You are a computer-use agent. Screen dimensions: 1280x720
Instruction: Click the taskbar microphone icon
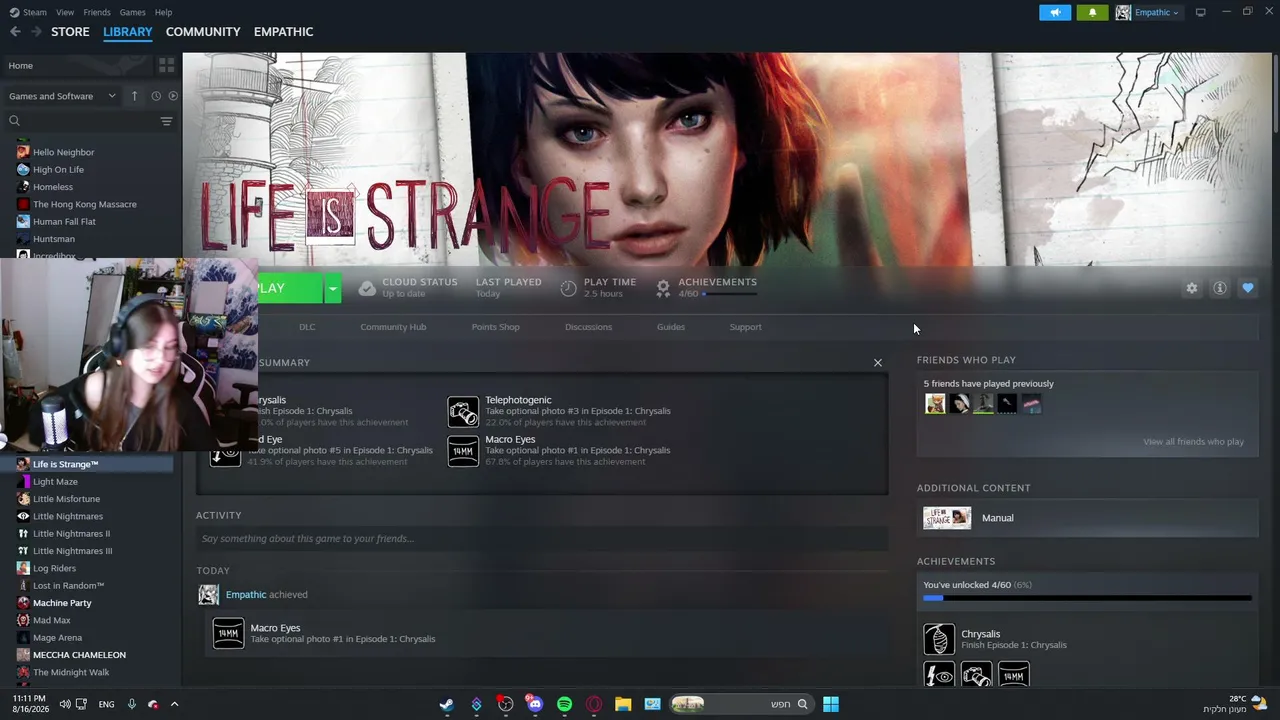[131, 704]
